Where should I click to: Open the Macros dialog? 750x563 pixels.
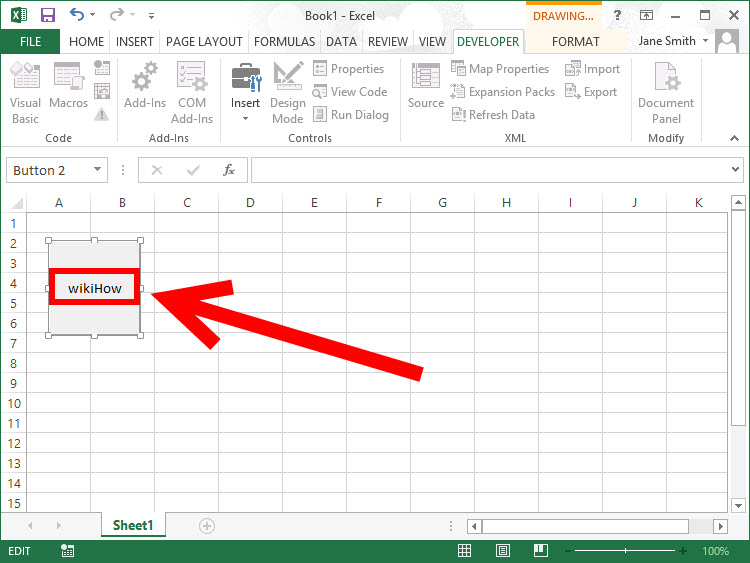click(x=68, y=85)
